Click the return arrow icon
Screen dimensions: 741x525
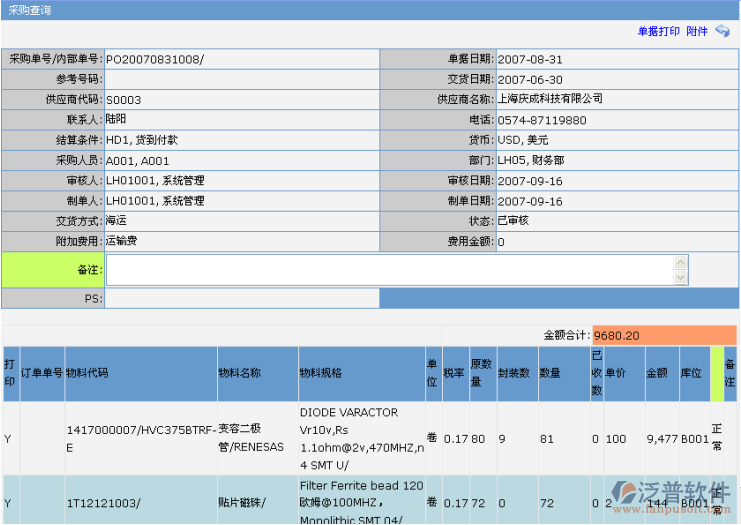point(723,31)
